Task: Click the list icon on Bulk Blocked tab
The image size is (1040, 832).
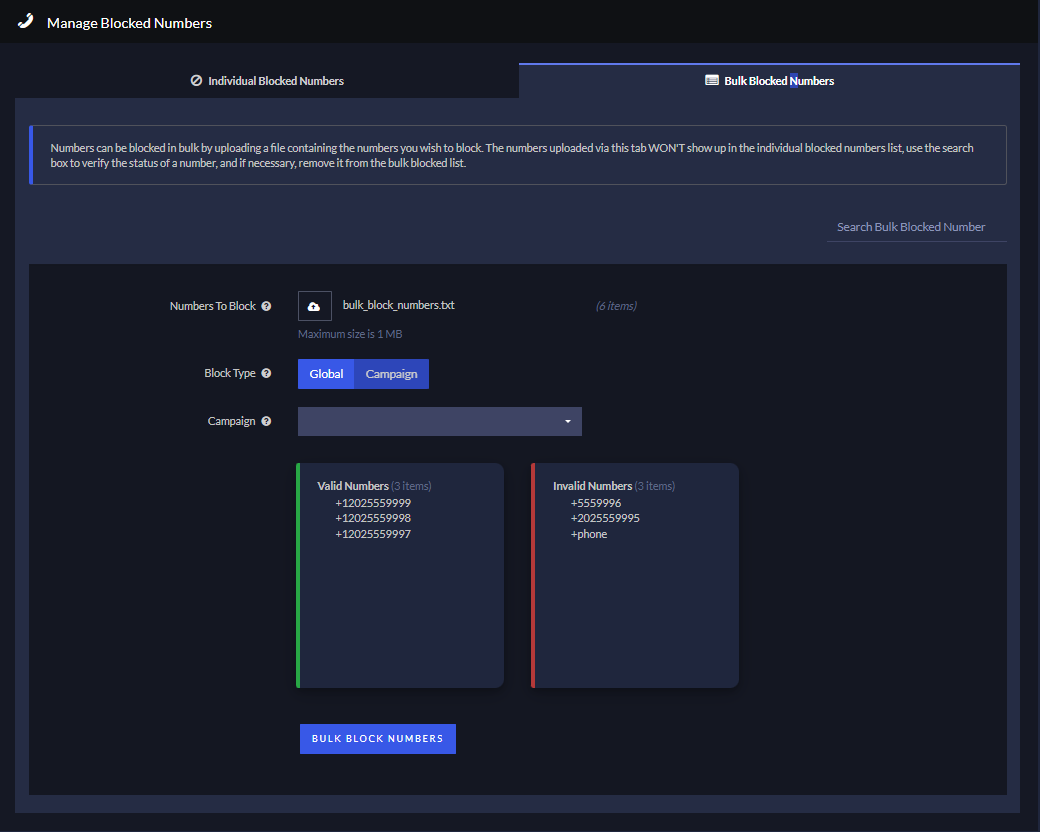Action: pyautogui.click(x=712, y=80)
